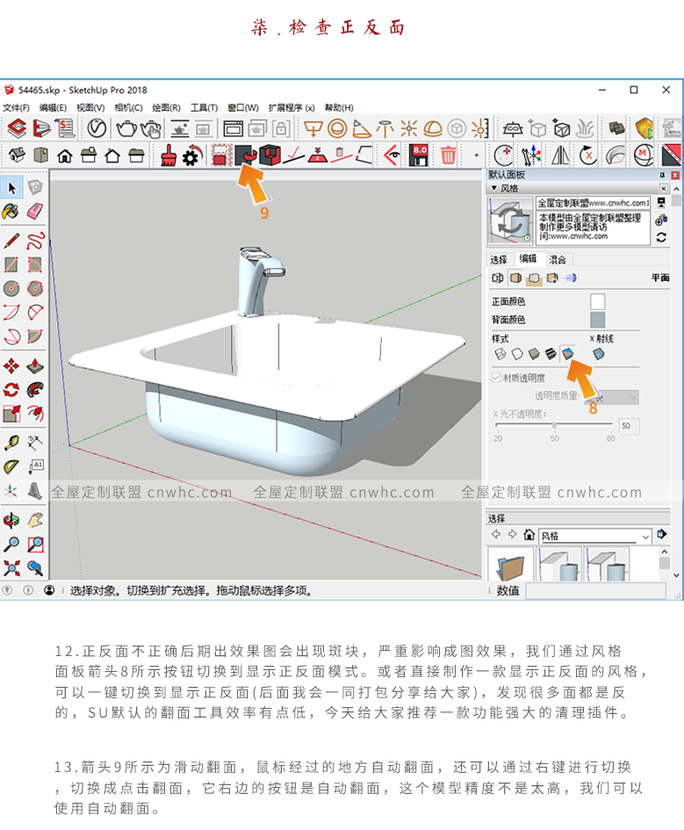
Task: Click the X-ray opacity slider handle
Action: pyautogui.click(x=554, y=425)
